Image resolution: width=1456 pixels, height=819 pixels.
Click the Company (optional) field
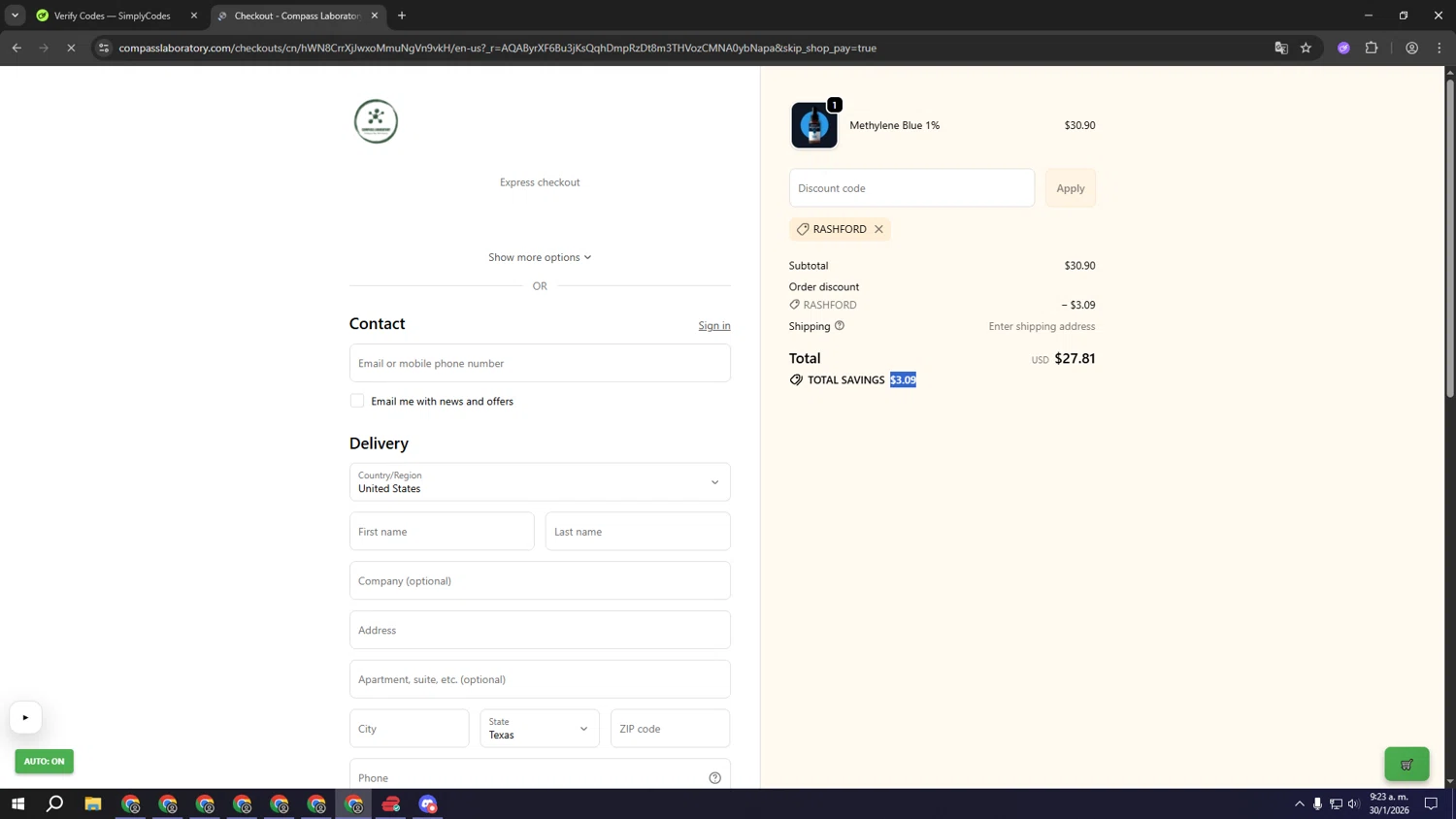[x=540, y=581]
